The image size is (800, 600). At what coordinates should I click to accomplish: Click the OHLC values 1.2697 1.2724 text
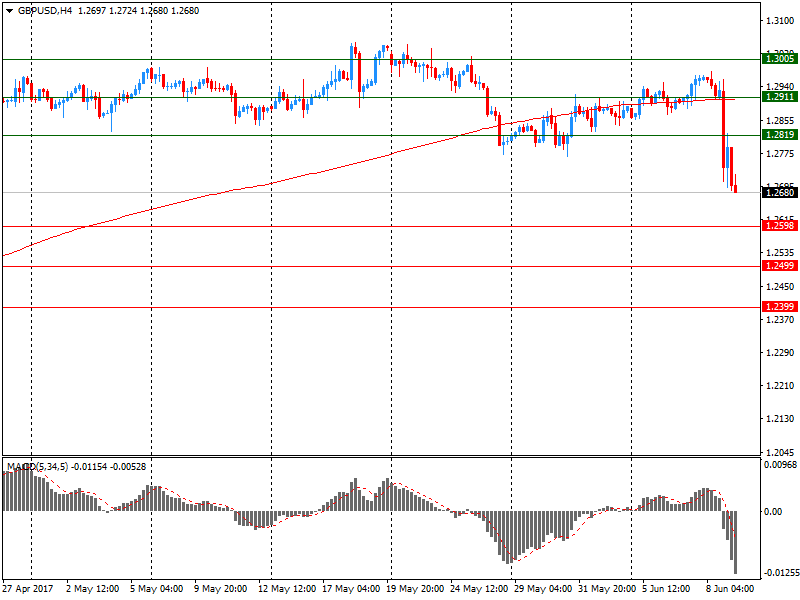coord(108,11)
